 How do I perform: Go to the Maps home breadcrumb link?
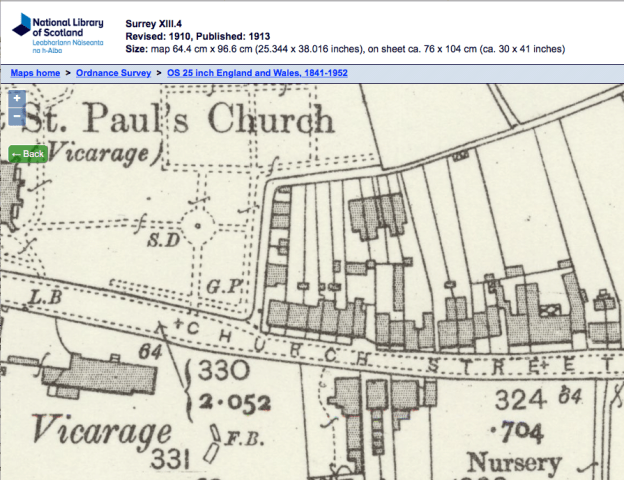[37, 73]
